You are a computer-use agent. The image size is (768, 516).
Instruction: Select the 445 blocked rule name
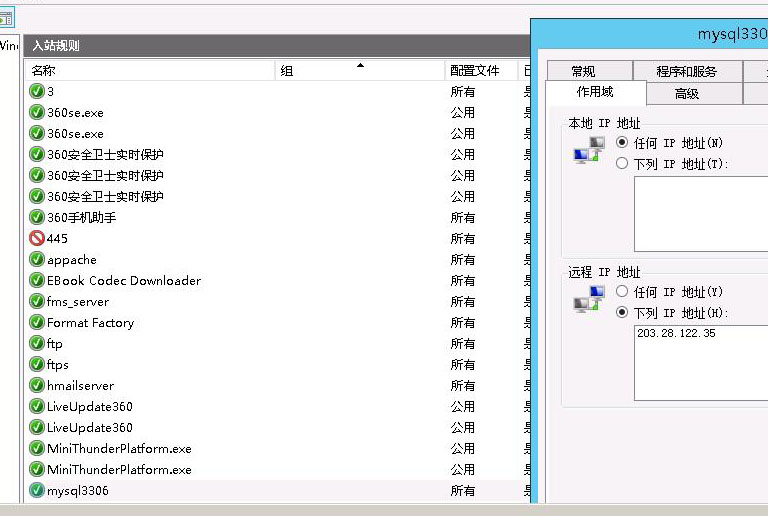click(57, 238)
